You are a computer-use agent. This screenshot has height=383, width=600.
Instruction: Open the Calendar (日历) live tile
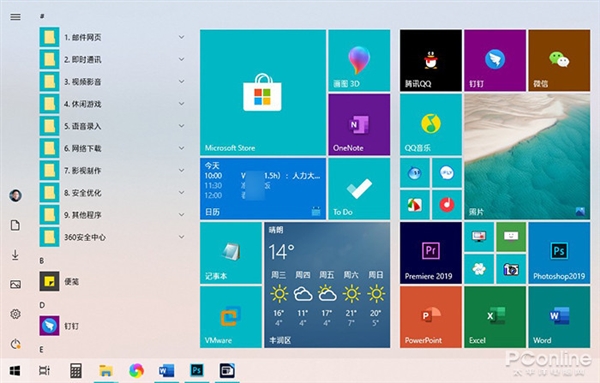pos(262,189)
